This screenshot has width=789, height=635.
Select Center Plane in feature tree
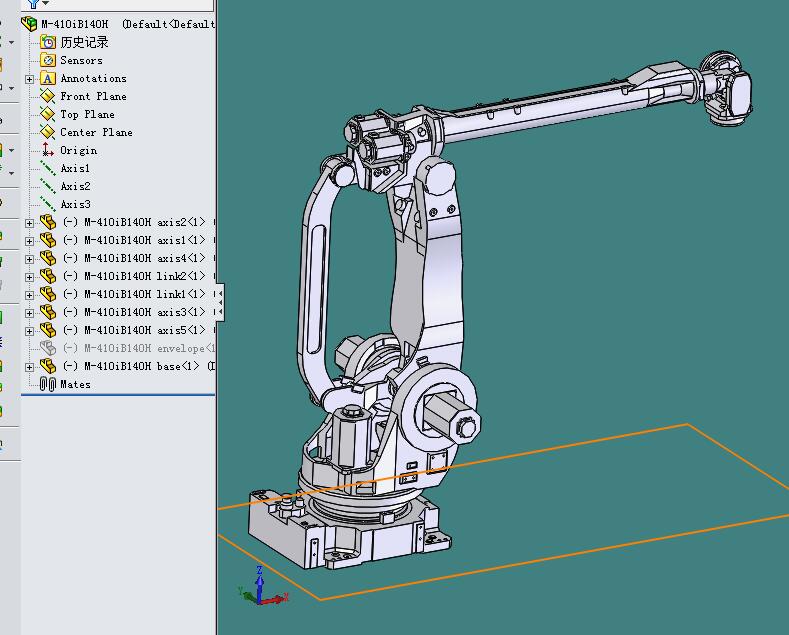[x=96, y=132]
